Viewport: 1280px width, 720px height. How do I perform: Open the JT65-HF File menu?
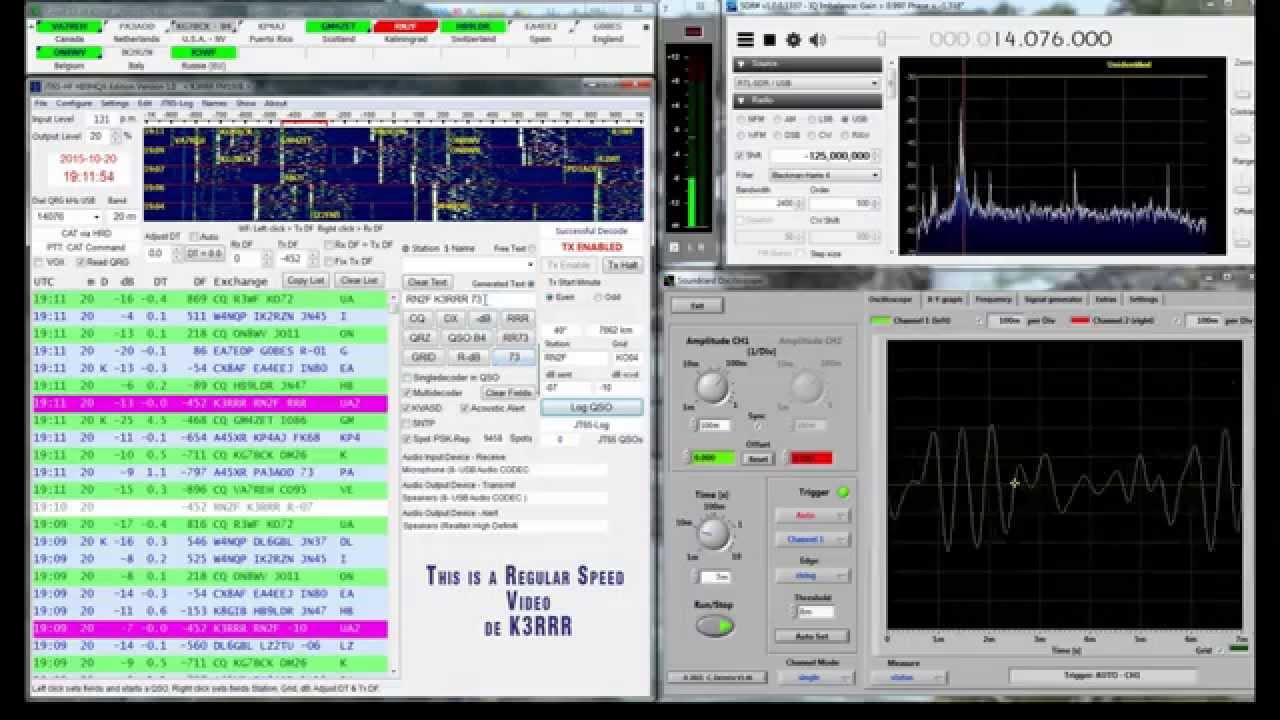point(41,103)
